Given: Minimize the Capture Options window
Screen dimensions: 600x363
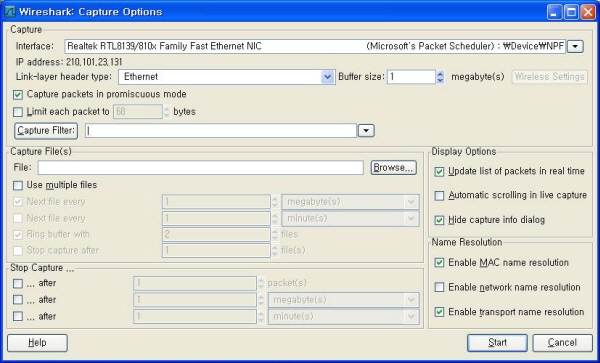Looking at the screenshot, I should [554, 12].
